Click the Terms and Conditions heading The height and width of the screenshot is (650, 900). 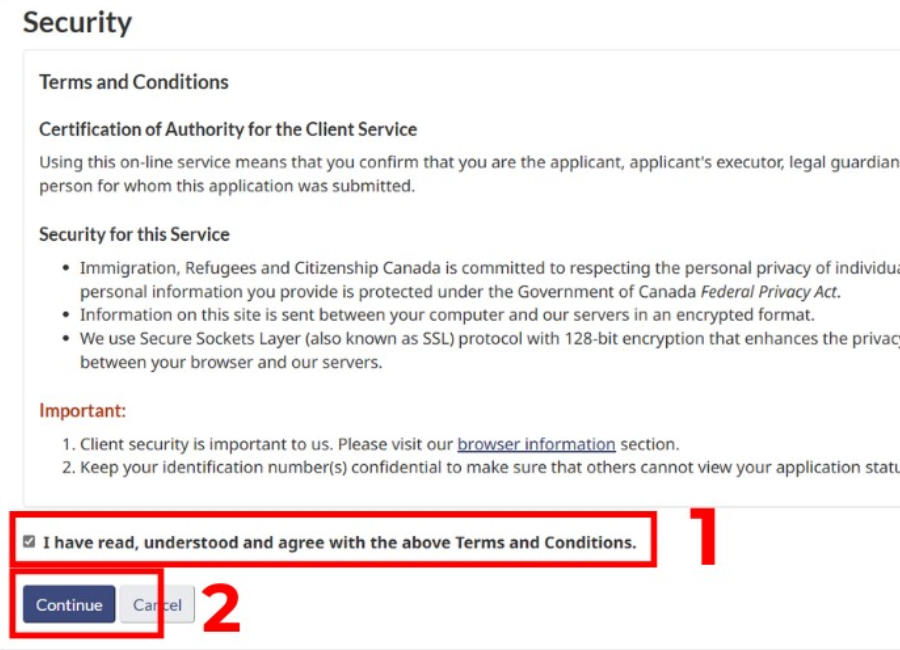[x=134, y=82]
